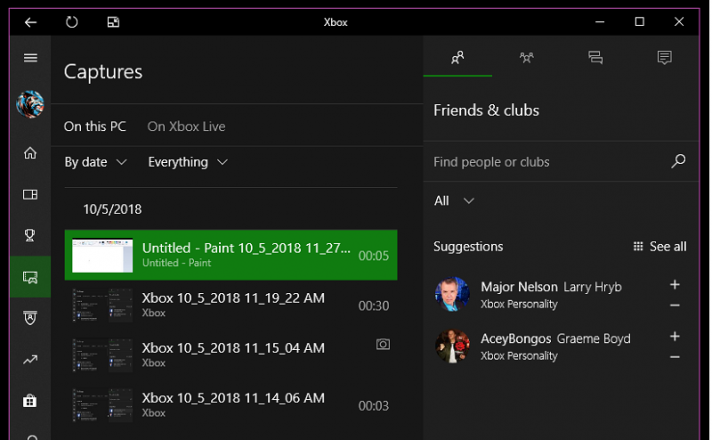Viewport: 712px width, 440px height.
Task: Select the Xbox 11_14_06 AM capture
Action: tap(231, 405)
